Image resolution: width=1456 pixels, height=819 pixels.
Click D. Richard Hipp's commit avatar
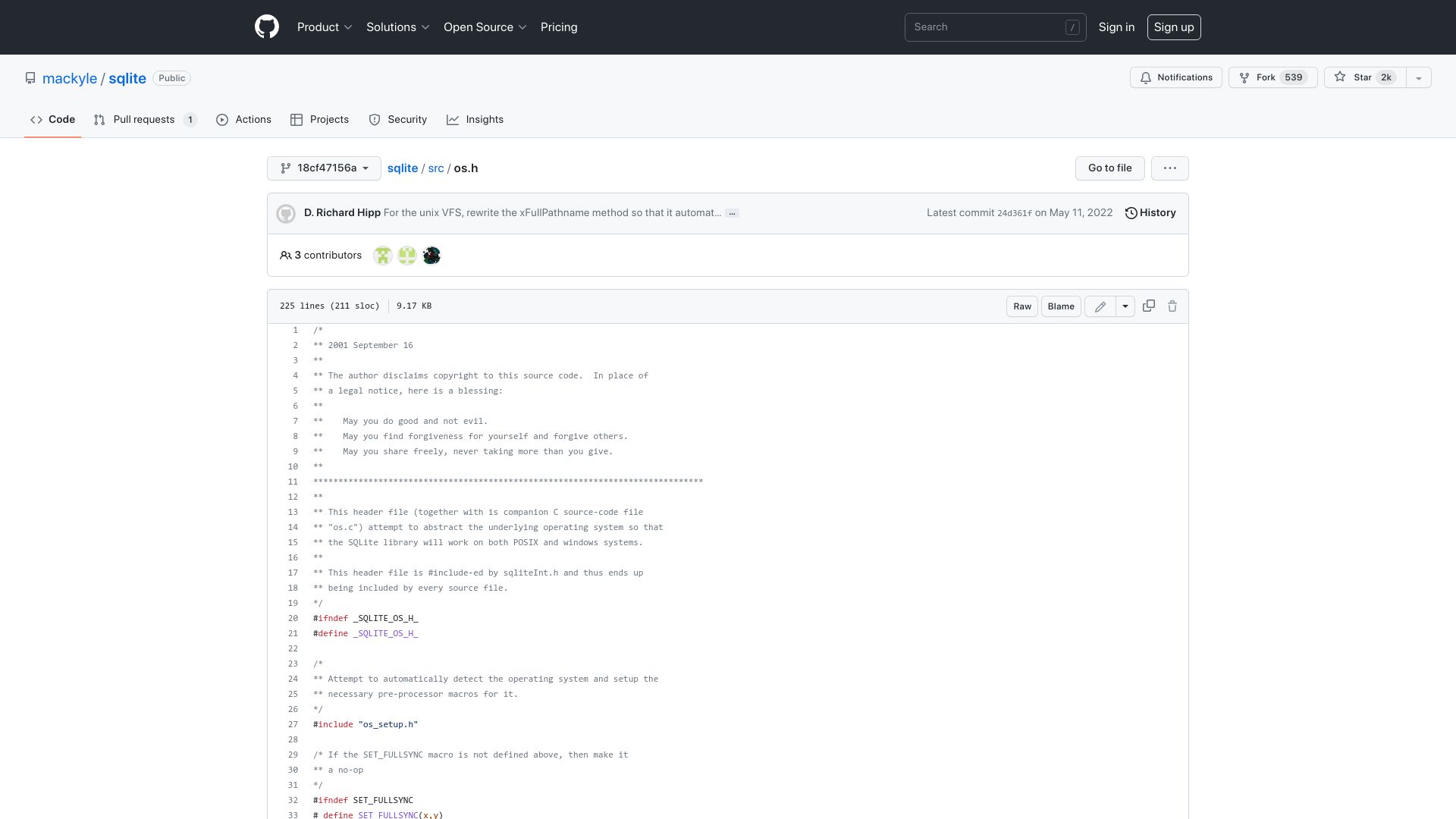coord(286,214)
